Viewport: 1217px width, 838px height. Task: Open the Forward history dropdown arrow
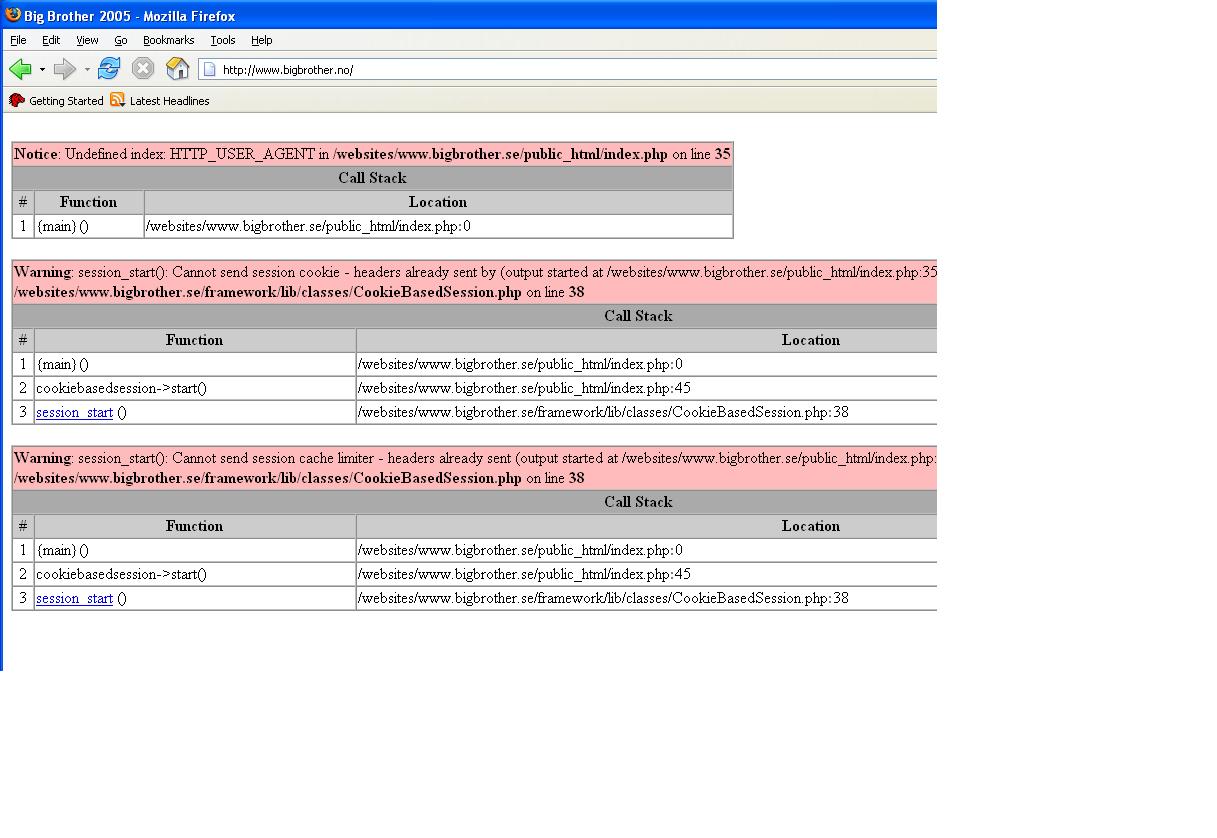click(x=87, y=70)
